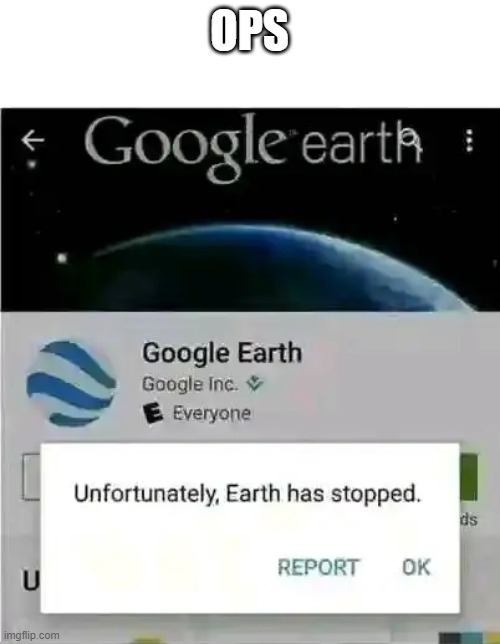Image resolution: width=500 pixels, height=644 pixels.
Task: Click the E content rating icon
Action: [x=153, y=413]
